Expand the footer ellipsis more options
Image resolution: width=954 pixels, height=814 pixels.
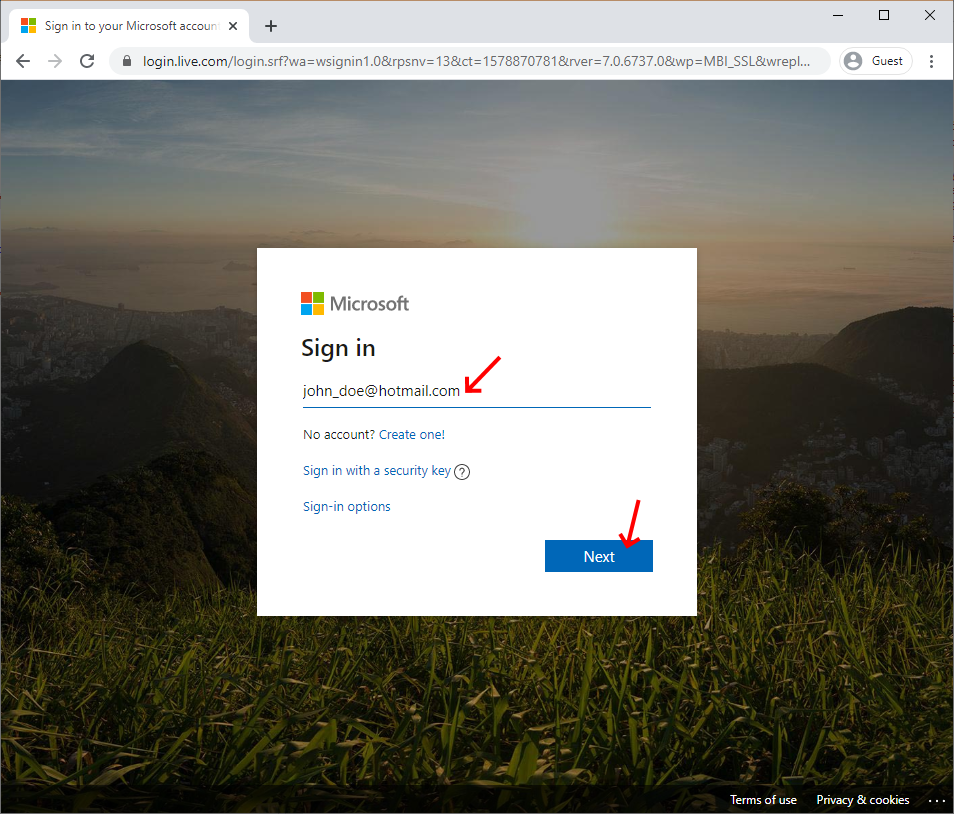coord(936,800)
